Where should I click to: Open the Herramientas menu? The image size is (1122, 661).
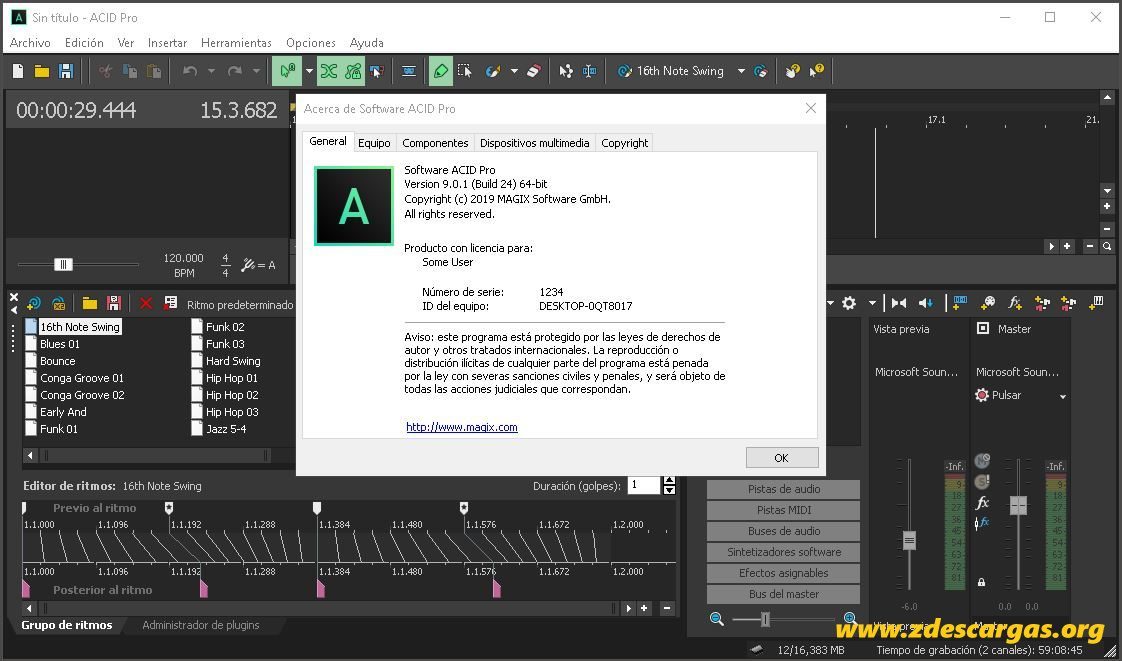[x=236, y=42]
